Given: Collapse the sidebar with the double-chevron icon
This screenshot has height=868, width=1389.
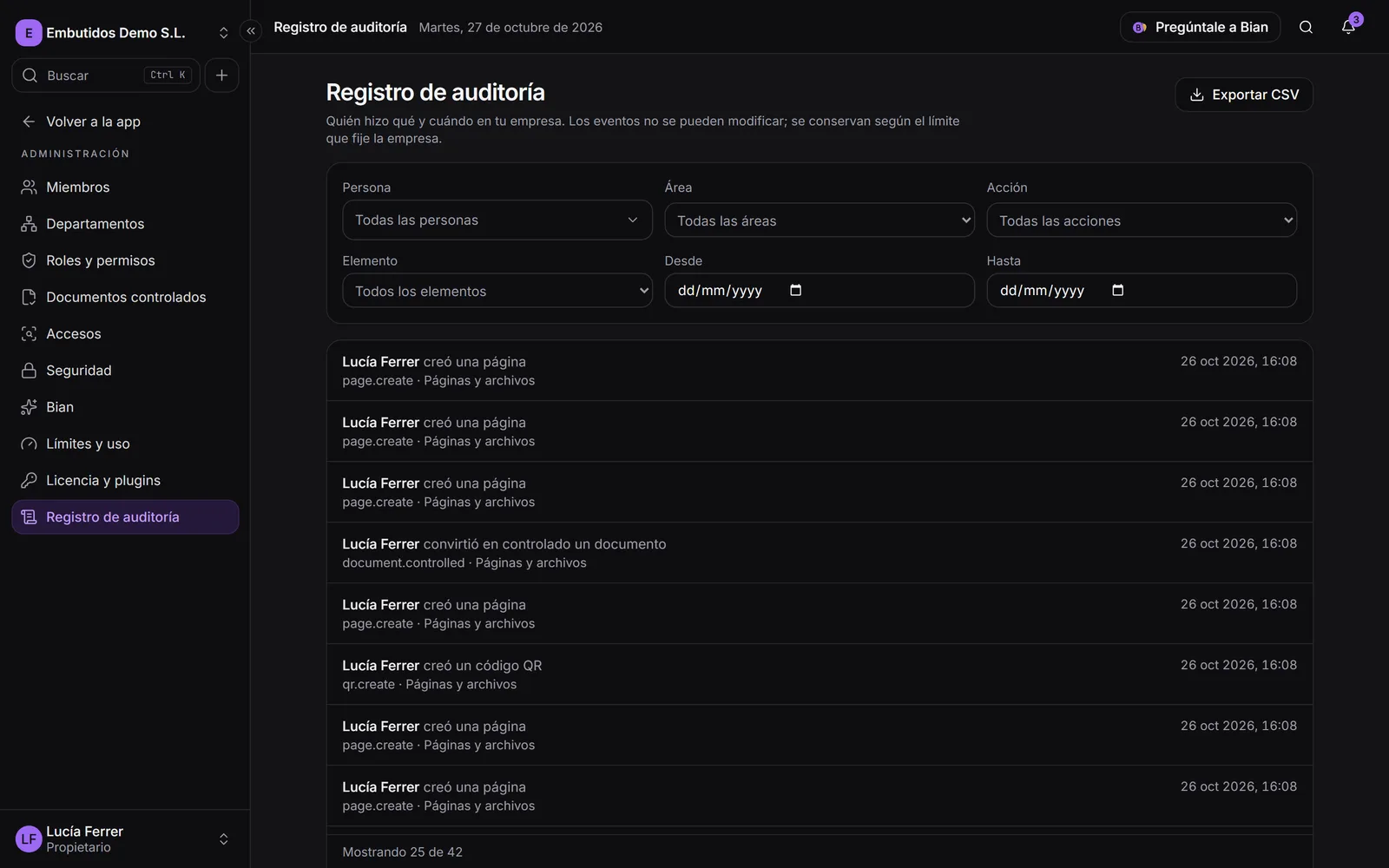Looking at the screenshot, I should (251, 31).
